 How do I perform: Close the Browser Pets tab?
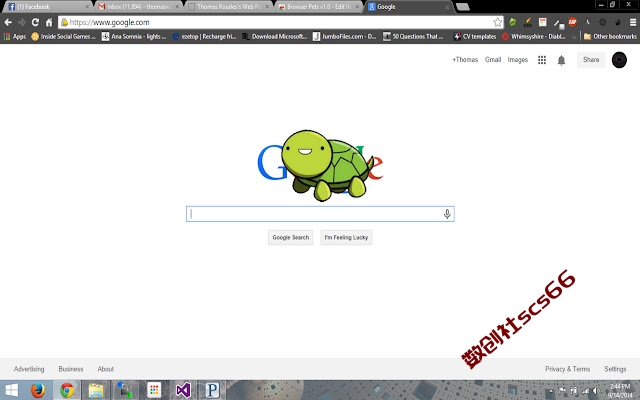(x=357, y=7)
